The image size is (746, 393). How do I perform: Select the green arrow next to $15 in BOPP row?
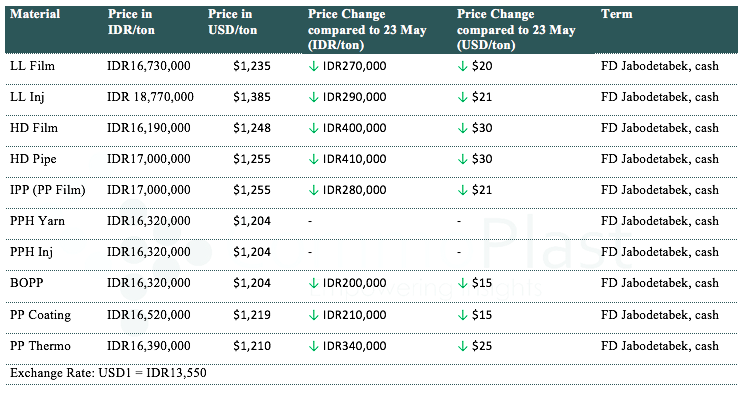point(462,283)
